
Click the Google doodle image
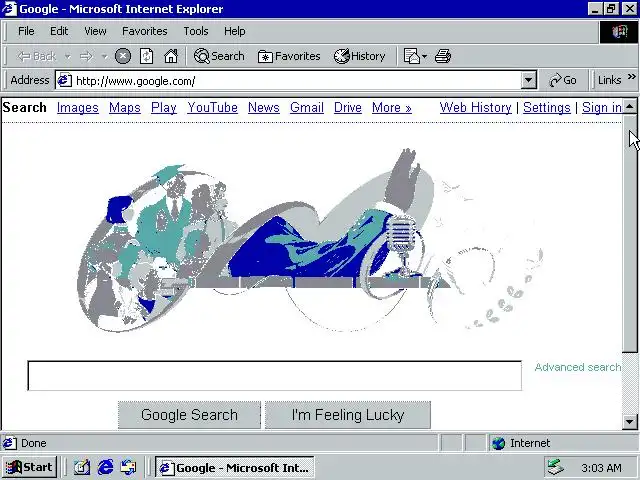310,241
